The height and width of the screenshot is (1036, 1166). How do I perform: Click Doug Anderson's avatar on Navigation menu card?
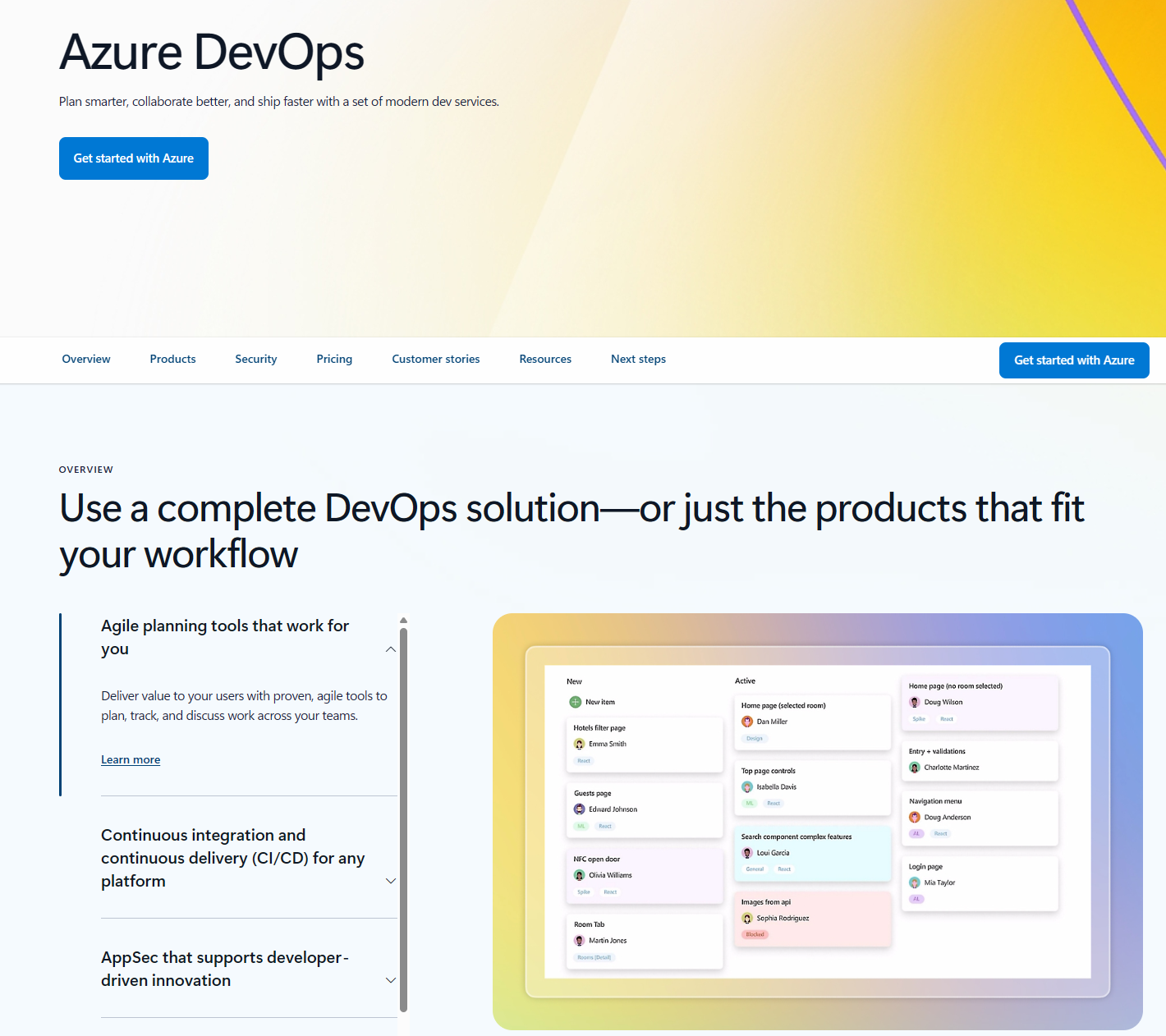915,817
